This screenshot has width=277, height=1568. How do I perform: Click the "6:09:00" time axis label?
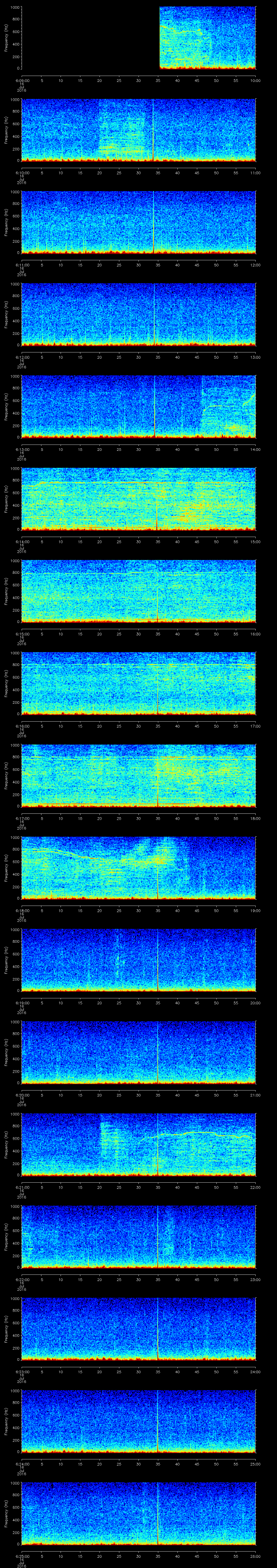[x=22, y=80]
